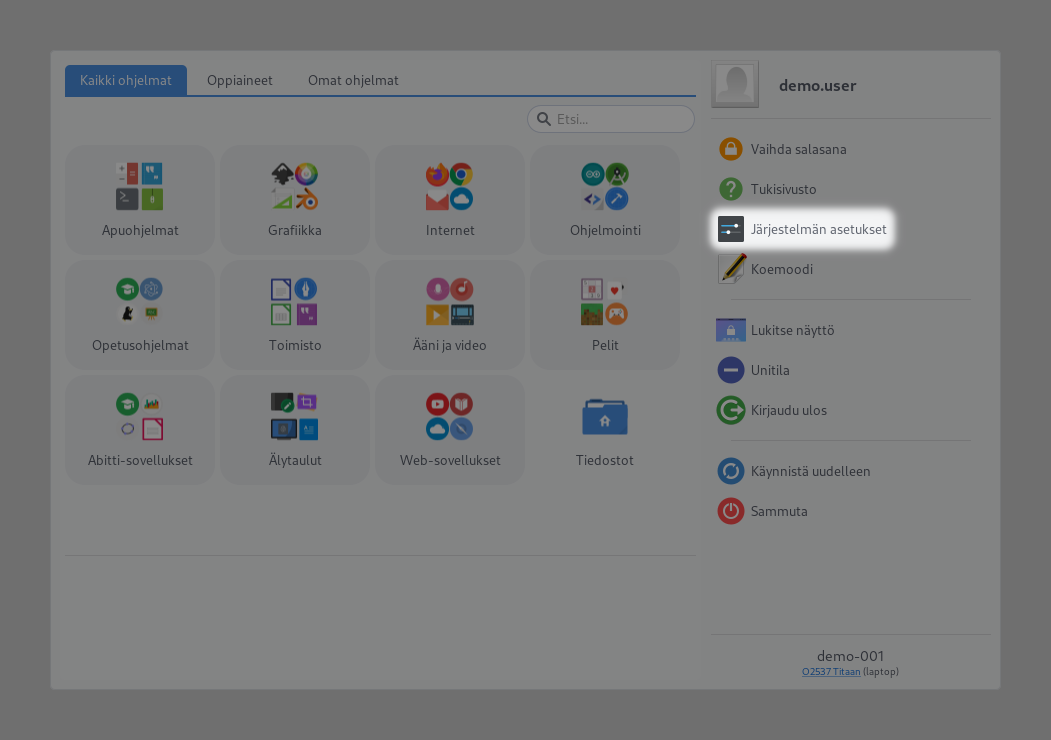Open the Apuohjelmat category icon
1051x740 pixels.
point(140,187)
